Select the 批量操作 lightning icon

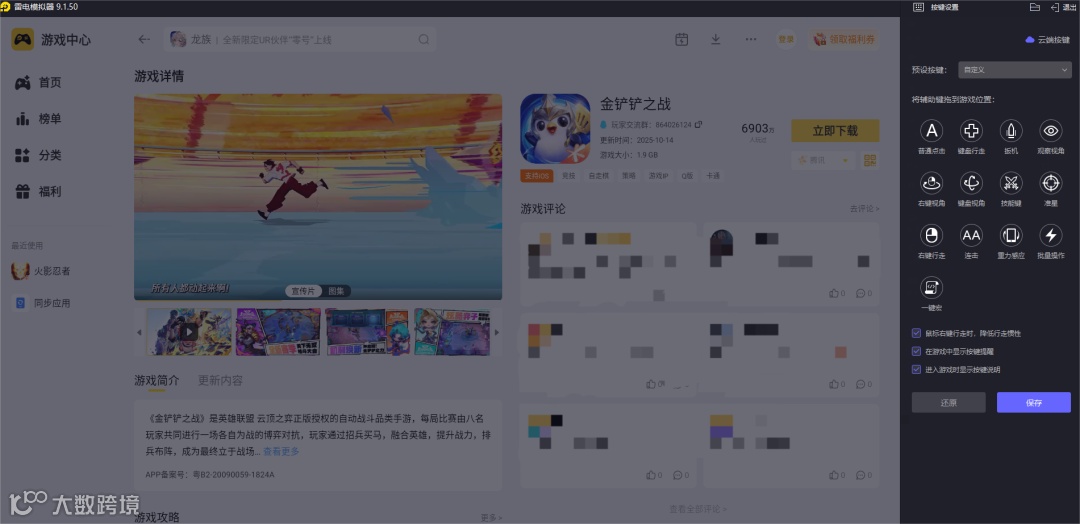(x=1050, y=235)
